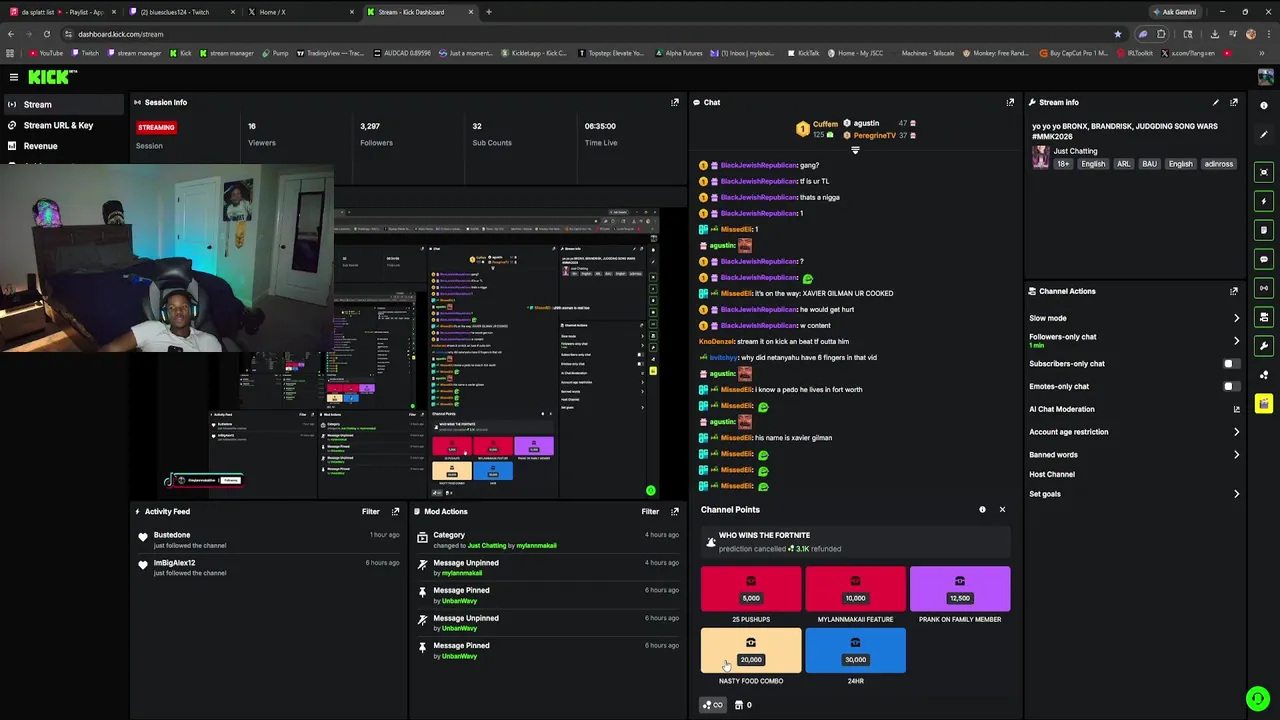Select Stream in left navigation
Viewport: 1280px width, 720px height.
click(x=62, y=104)
